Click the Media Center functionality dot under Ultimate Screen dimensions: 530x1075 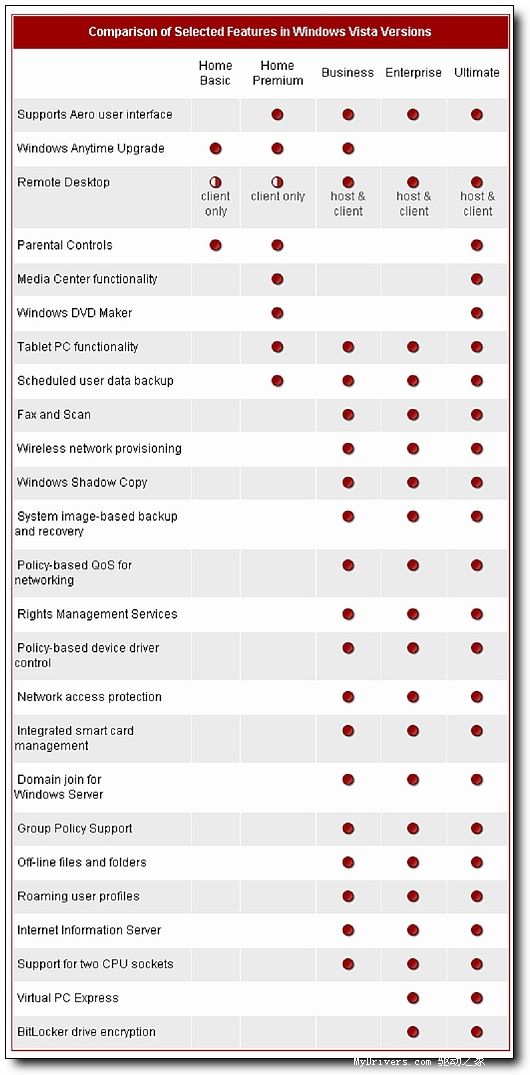tap(477, 279)
